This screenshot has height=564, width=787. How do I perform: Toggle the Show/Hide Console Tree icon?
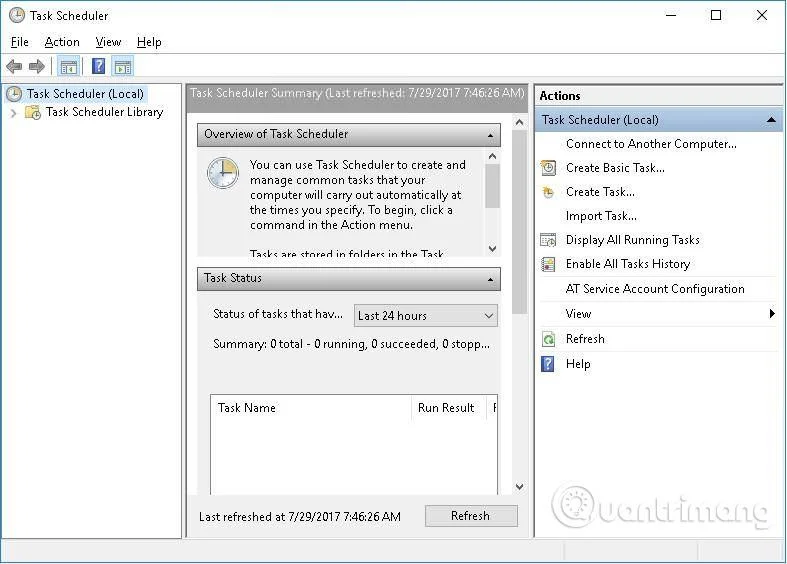tap(69, 66)
